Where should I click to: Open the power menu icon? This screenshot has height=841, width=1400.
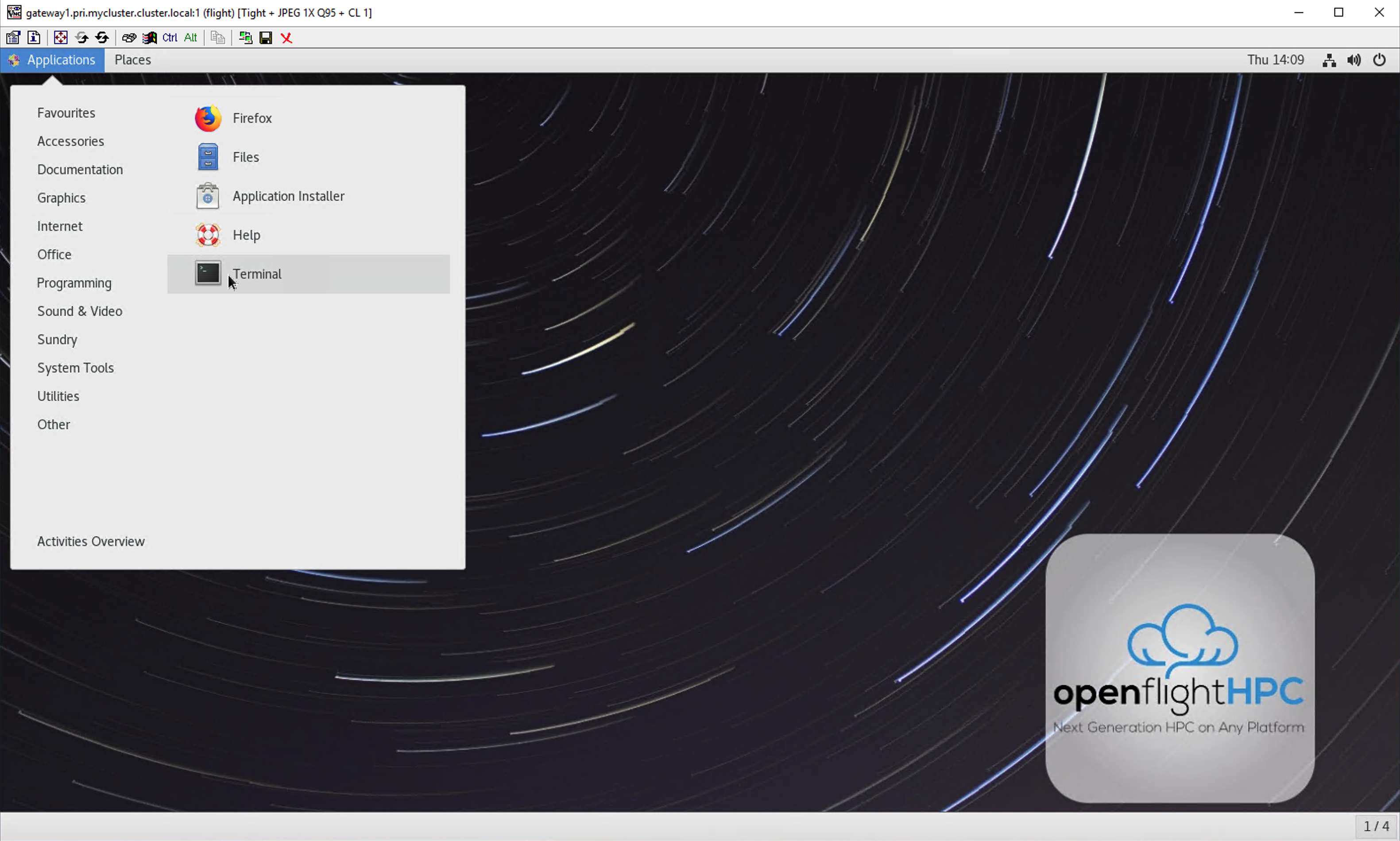pos(1380,60)
